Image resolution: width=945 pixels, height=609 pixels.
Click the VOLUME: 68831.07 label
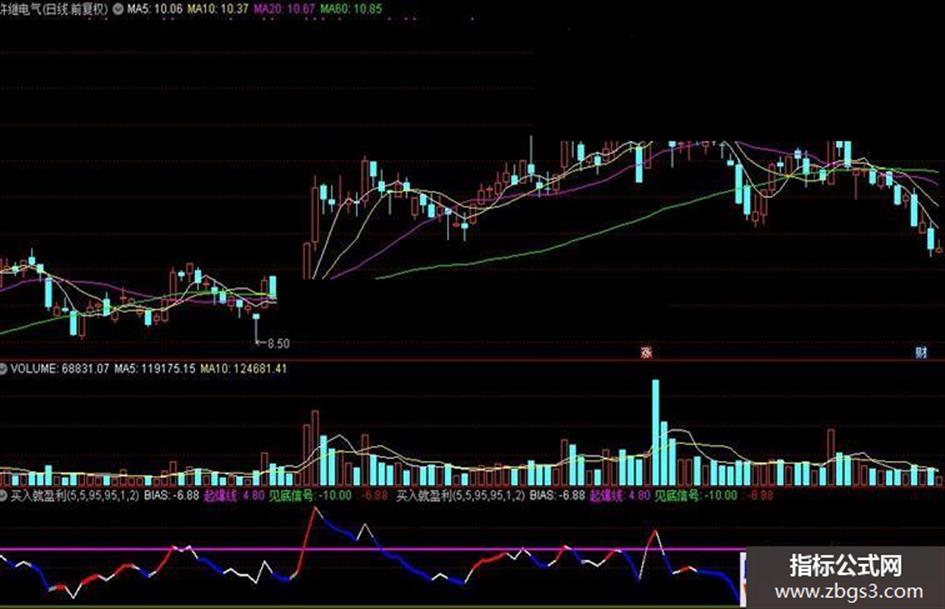point(60,368)
